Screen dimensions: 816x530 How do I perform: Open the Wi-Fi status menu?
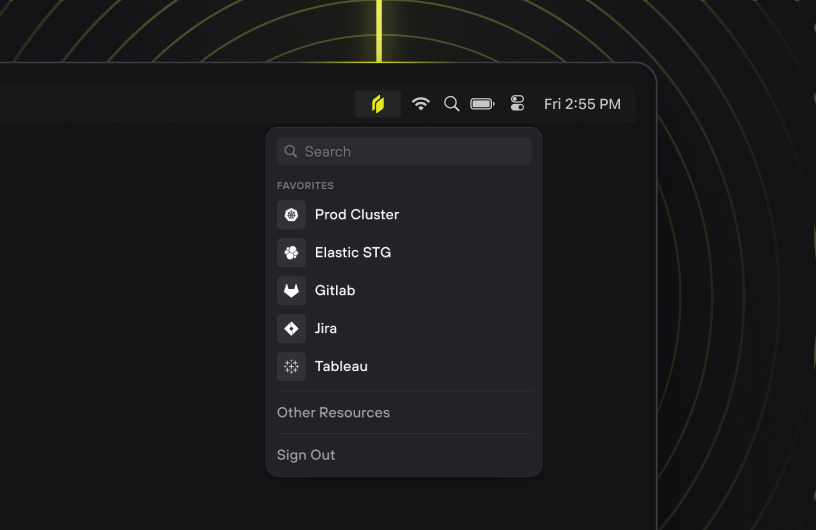[x=421, y=104]
